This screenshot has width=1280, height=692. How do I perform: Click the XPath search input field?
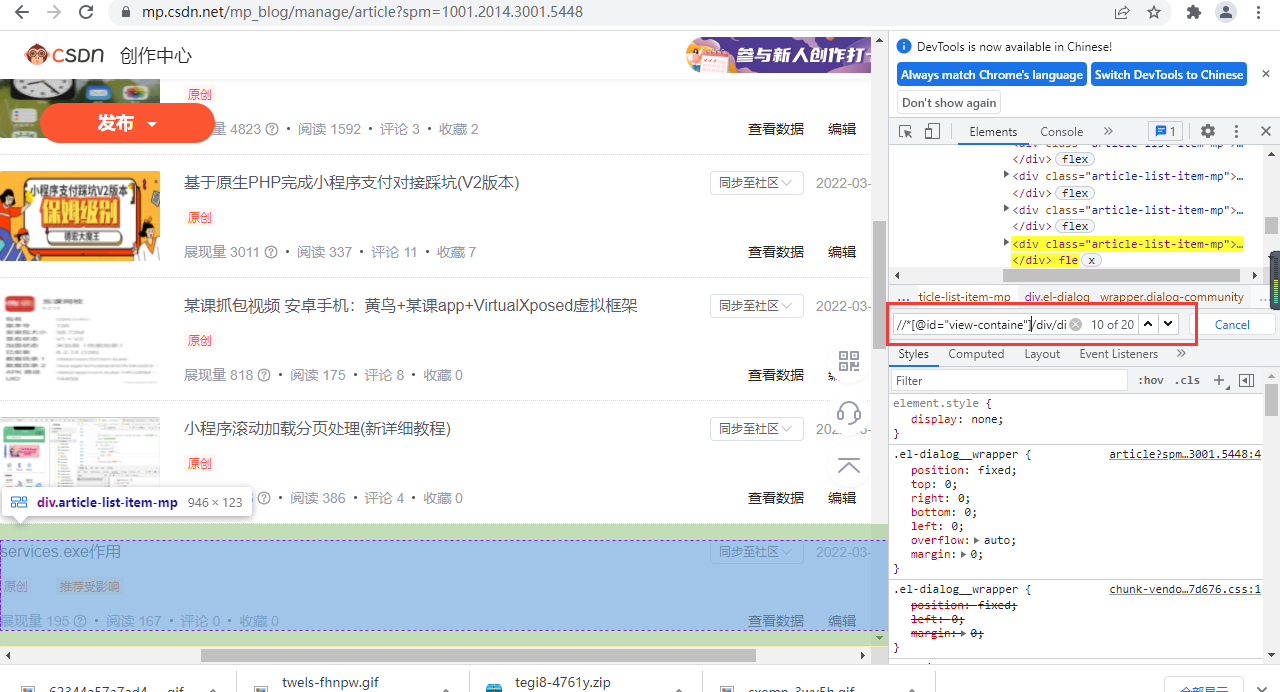tap(978, 324)
